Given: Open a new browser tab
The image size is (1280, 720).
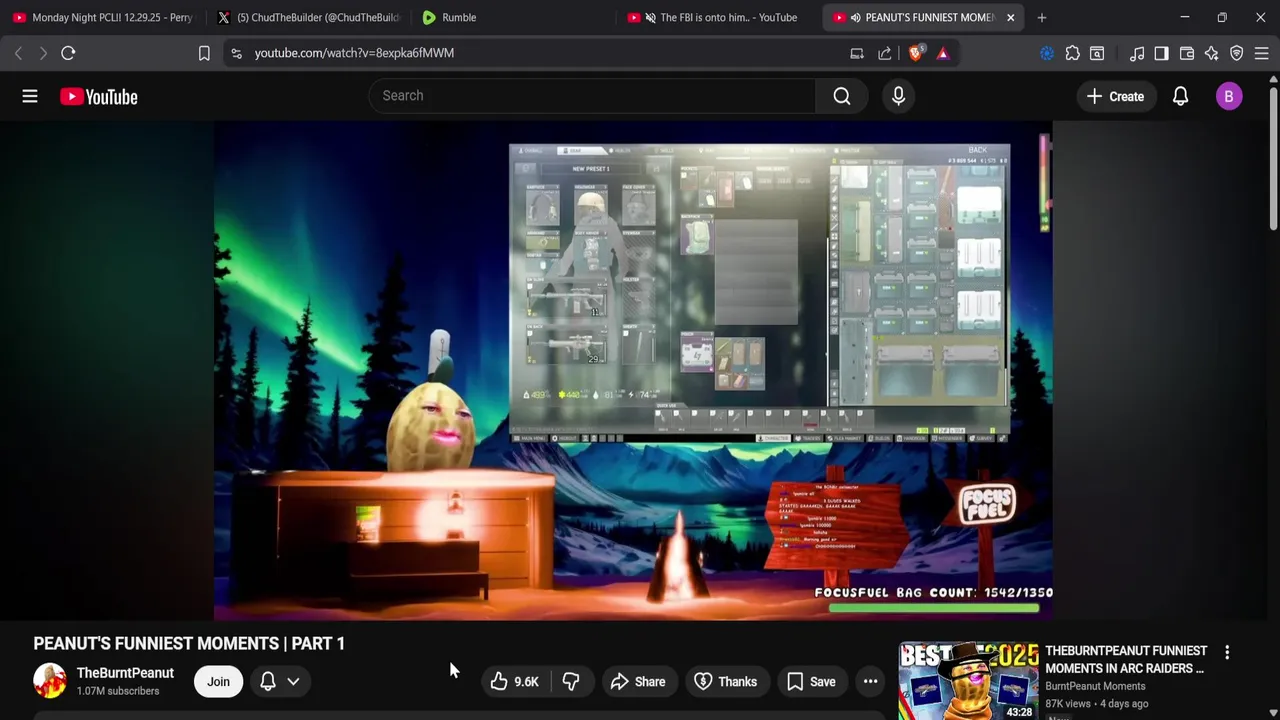Looking at the screenshot, I should click(x=1042, y=17).
